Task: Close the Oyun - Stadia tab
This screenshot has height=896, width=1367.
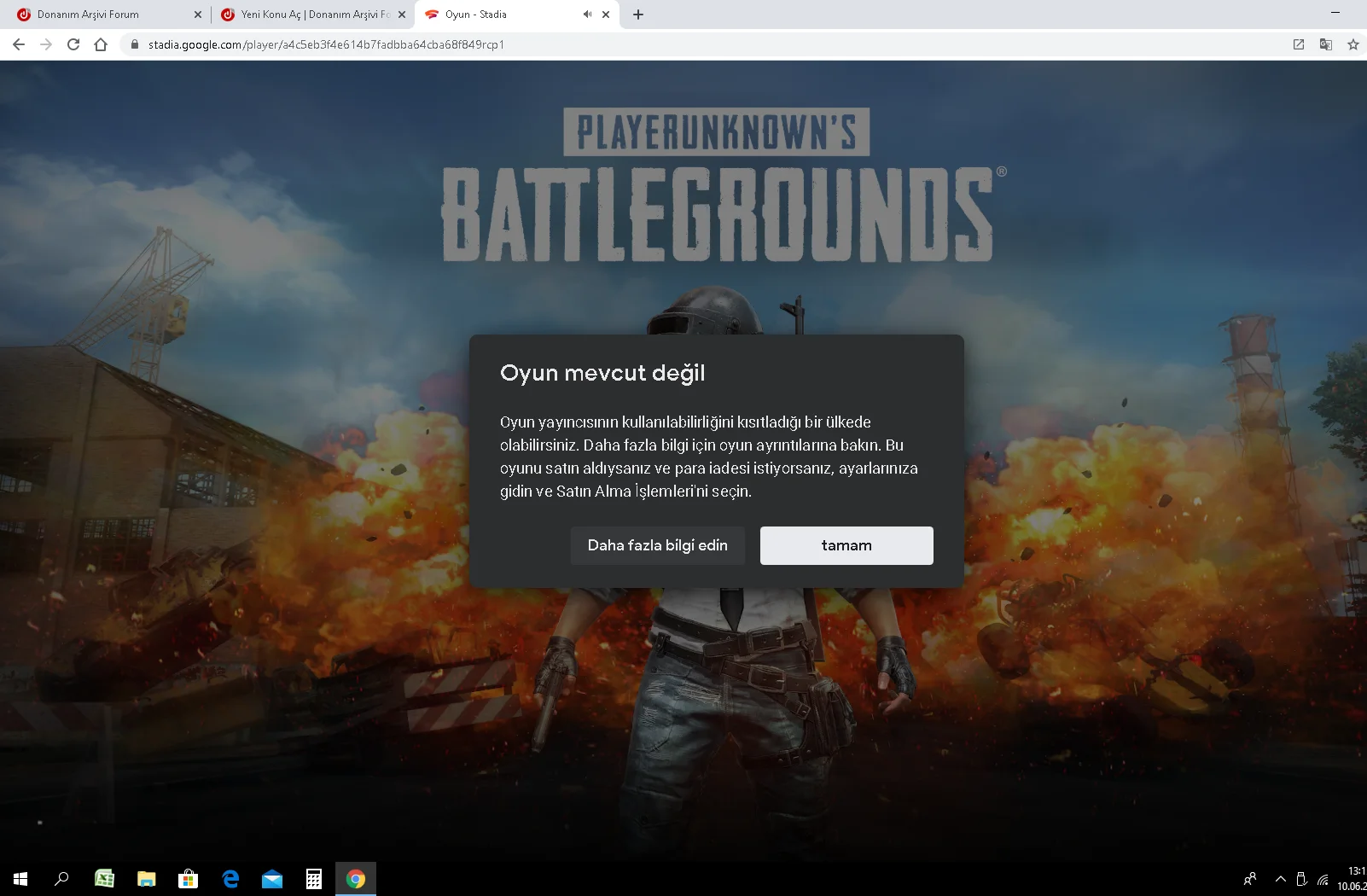Action: [606, 15]
